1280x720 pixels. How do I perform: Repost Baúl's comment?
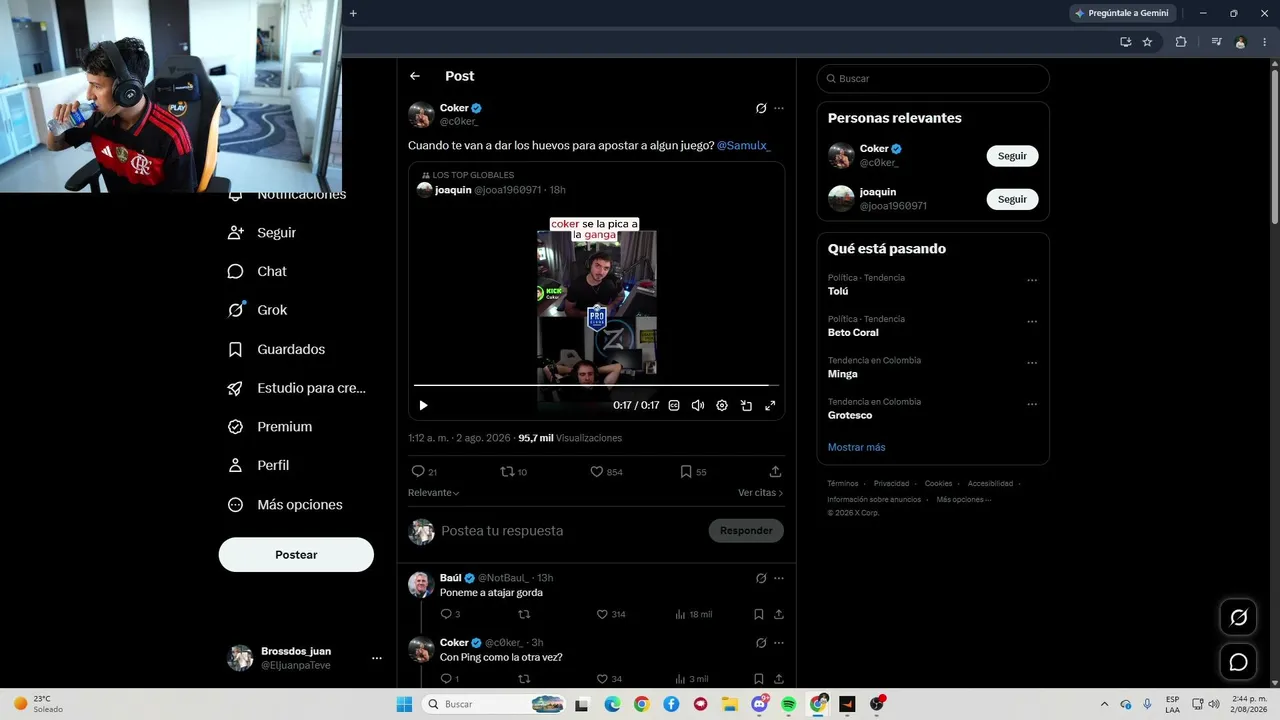click(523, 614)
